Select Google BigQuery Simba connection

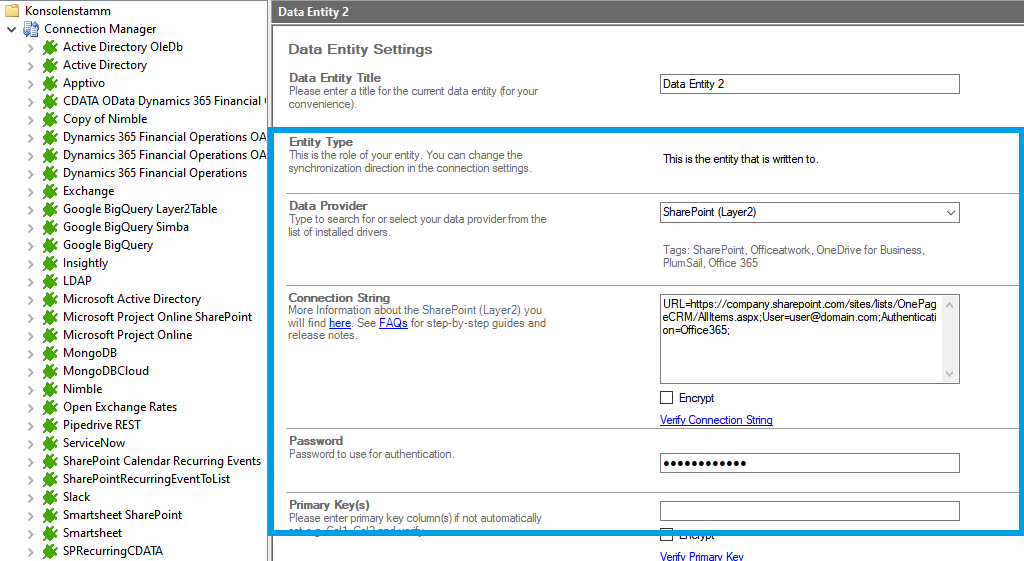coord(125,227)
